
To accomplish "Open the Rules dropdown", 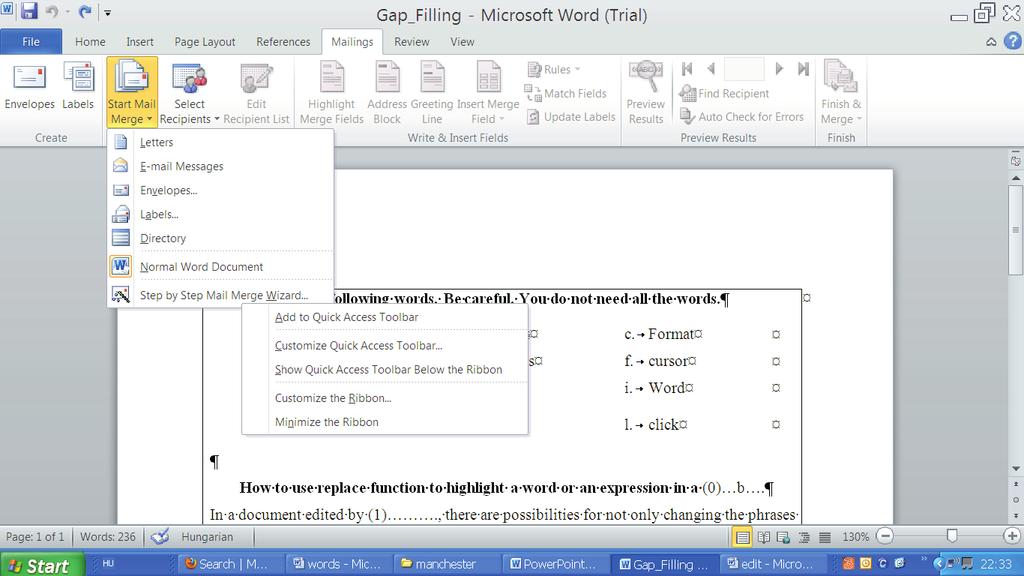I will [554, 69].
